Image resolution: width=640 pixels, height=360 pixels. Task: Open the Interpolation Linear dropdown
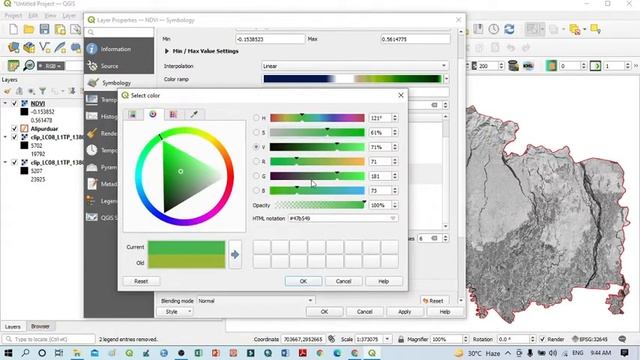click(355, 66)
